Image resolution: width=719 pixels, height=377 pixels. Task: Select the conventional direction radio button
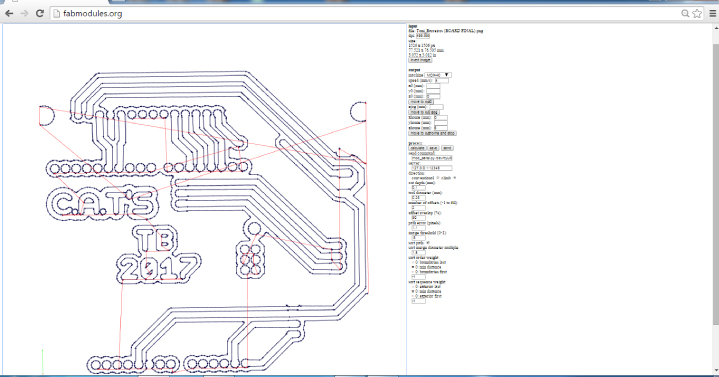pos(437,178)
